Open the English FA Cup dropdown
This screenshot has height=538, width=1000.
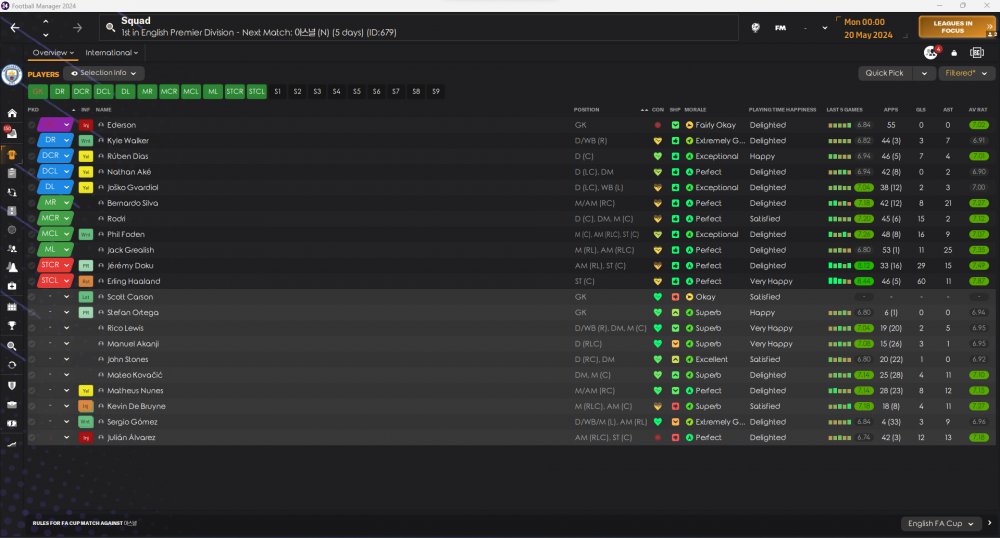pos(941,523)
